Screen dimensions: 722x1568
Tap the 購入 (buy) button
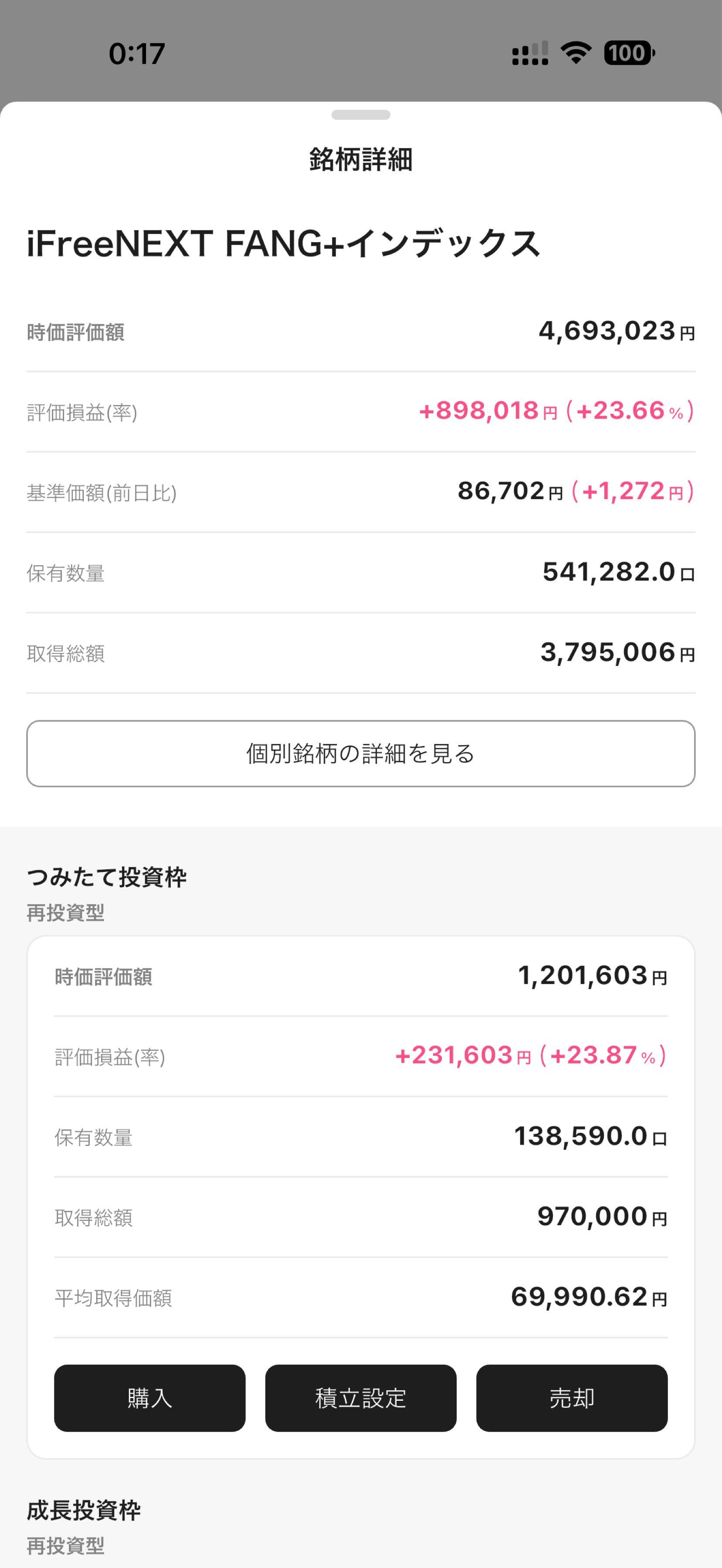(x=150, y=1398)
